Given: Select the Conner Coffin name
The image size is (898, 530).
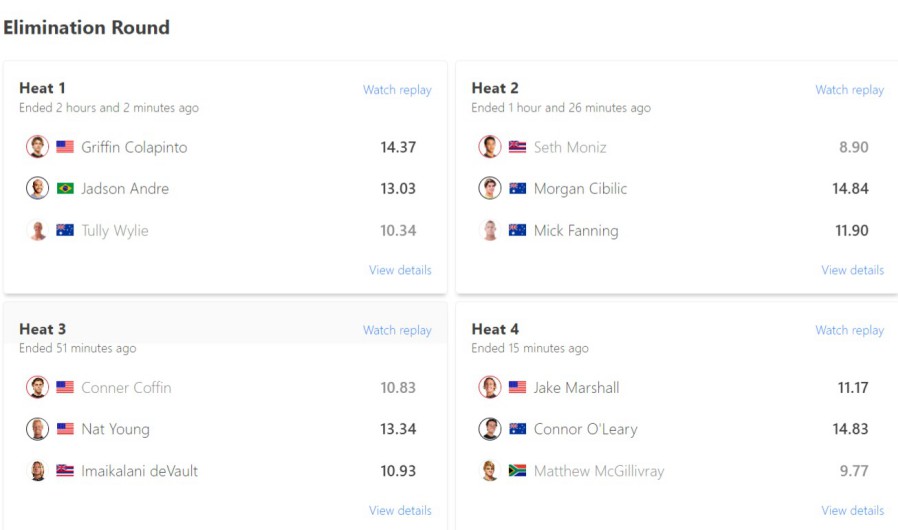Looking at the screenshot, I should point(126,388).
